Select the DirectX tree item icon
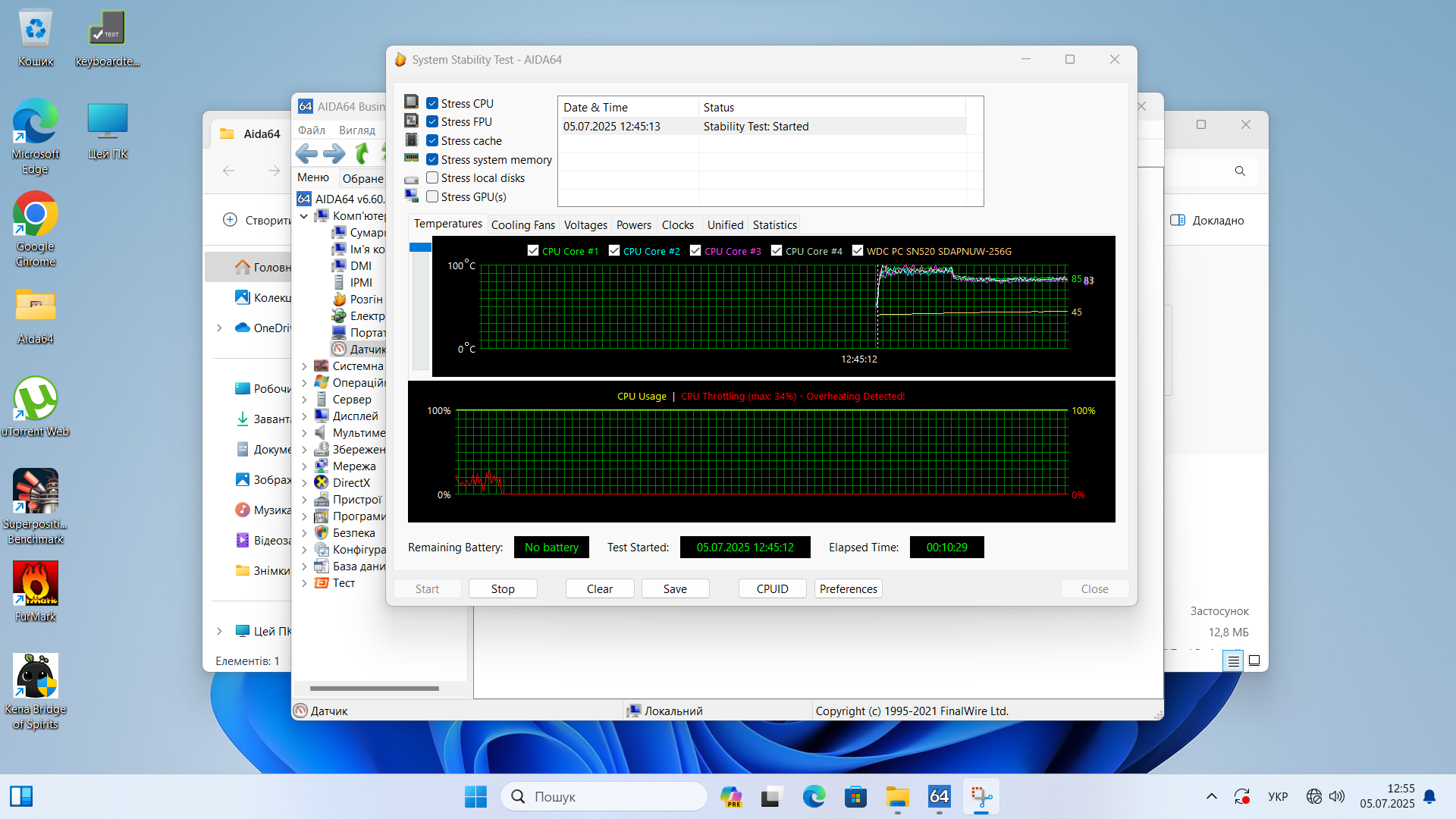1456x819 pixels. tap(322, 483)
